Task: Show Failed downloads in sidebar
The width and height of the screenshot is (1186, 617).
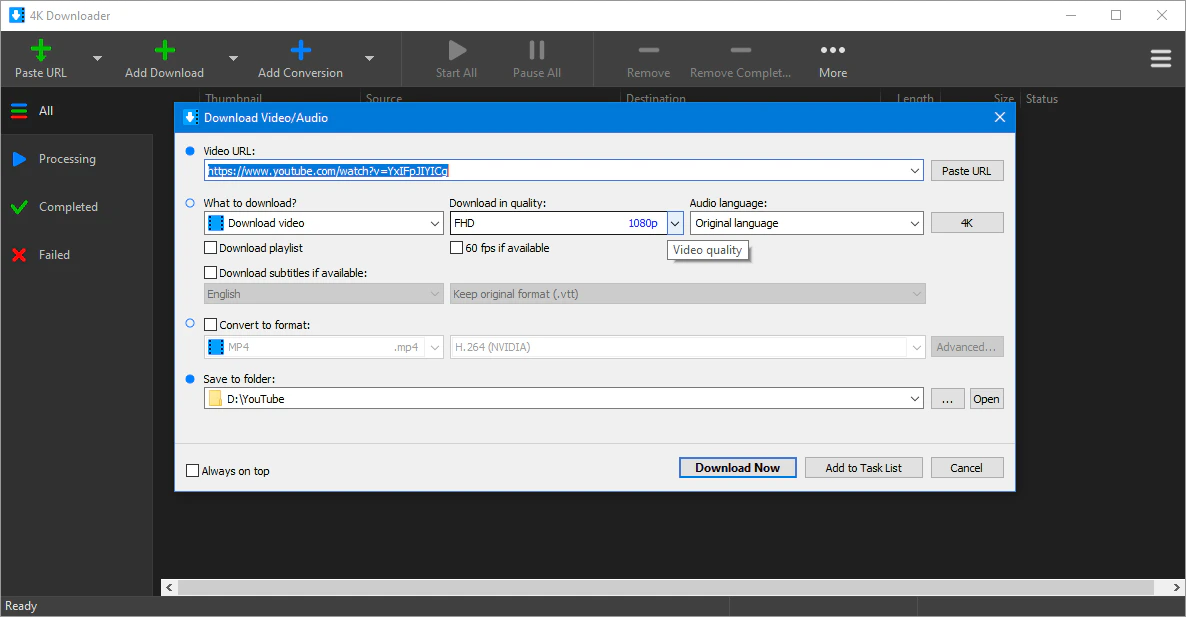Action: (54, 255)
